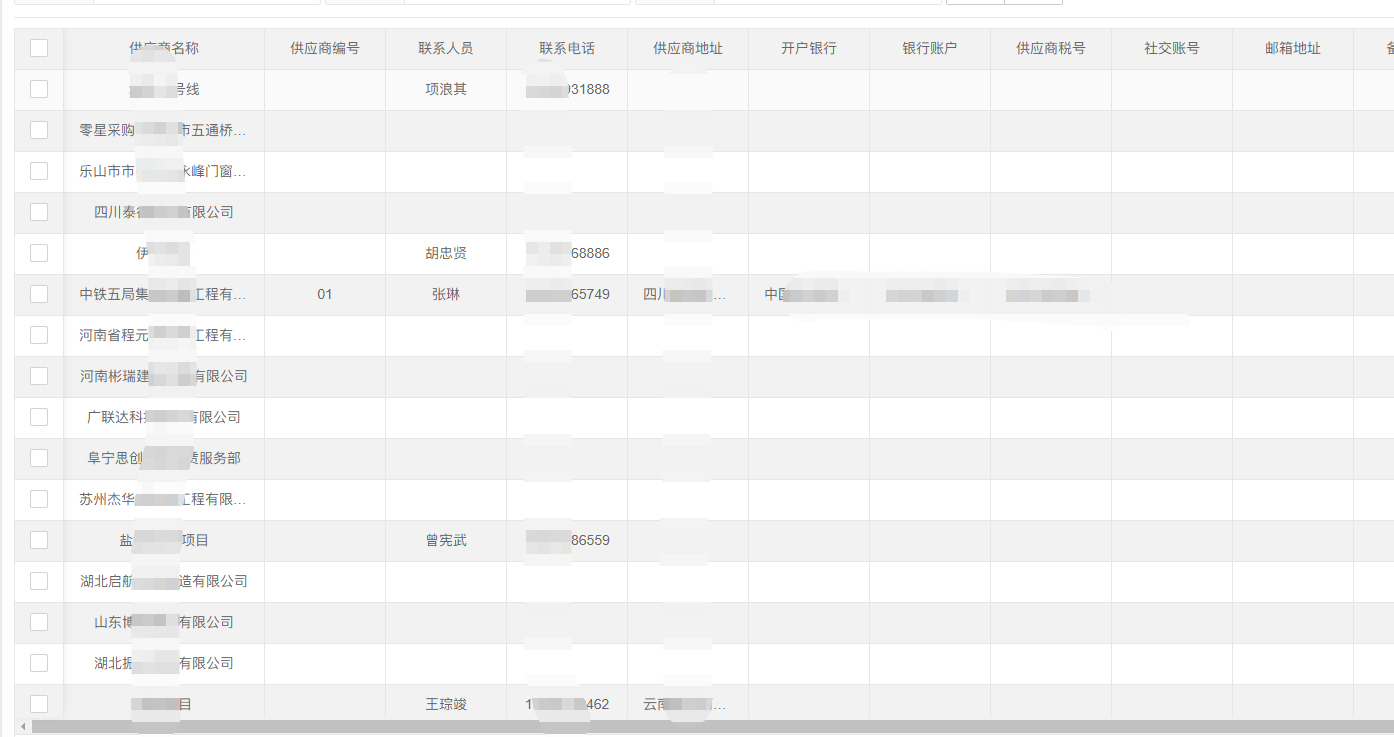The width and height of the screenshot is (1394, 737).
Task: Click the 联系电话 column header
Action: [x=565, y=47]
